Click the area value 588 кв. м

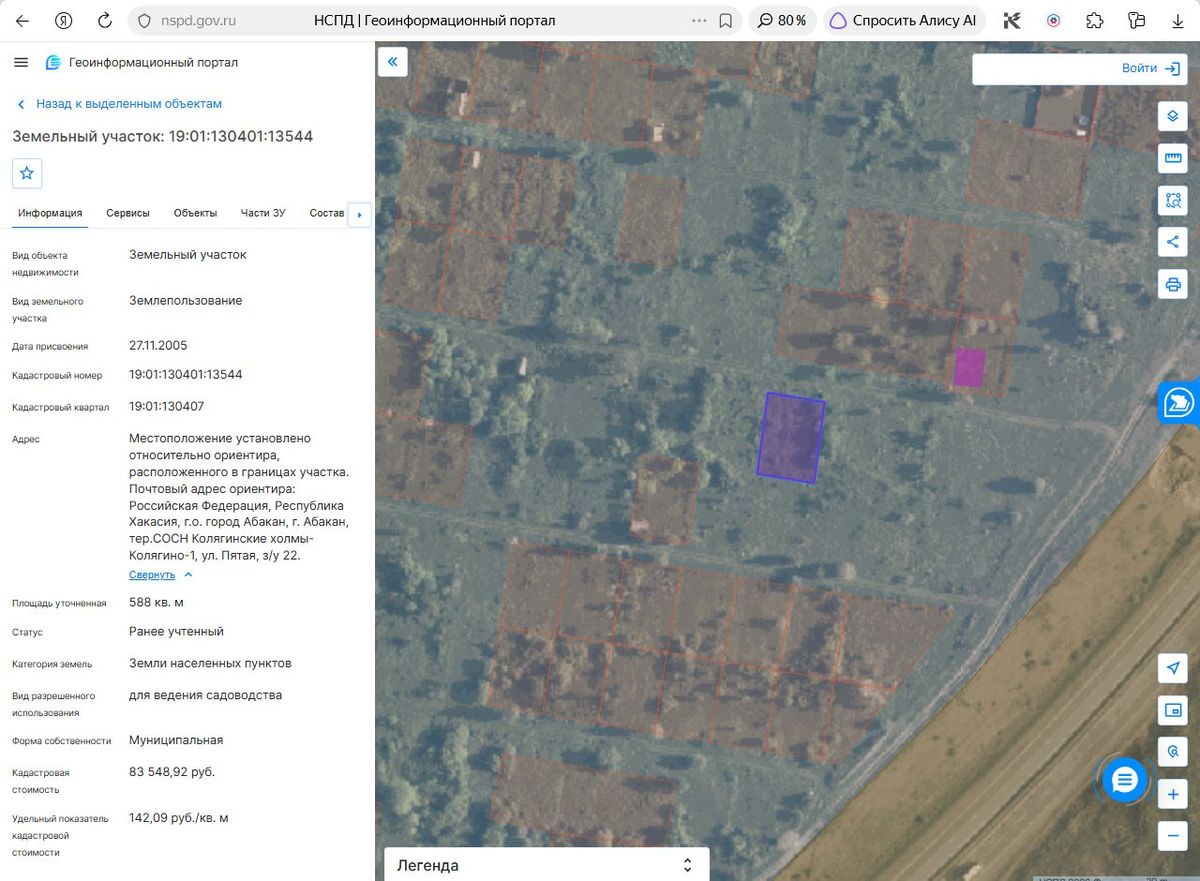(x=156, y=602)
